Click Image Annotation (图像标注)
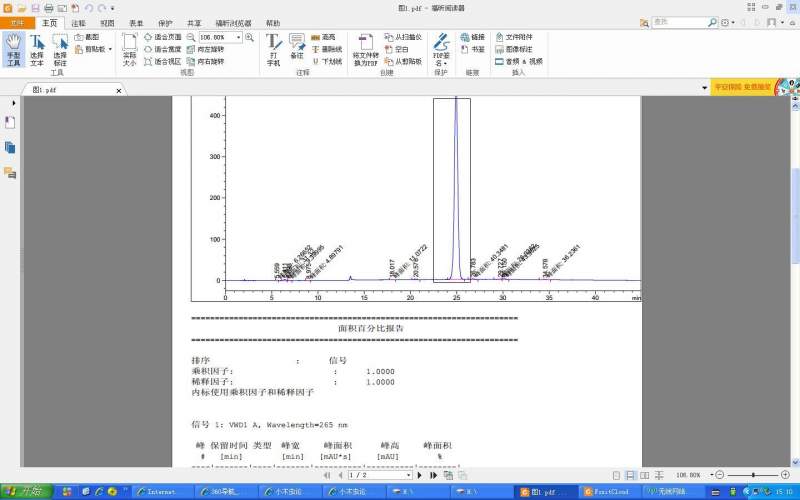 click(514, 49)
